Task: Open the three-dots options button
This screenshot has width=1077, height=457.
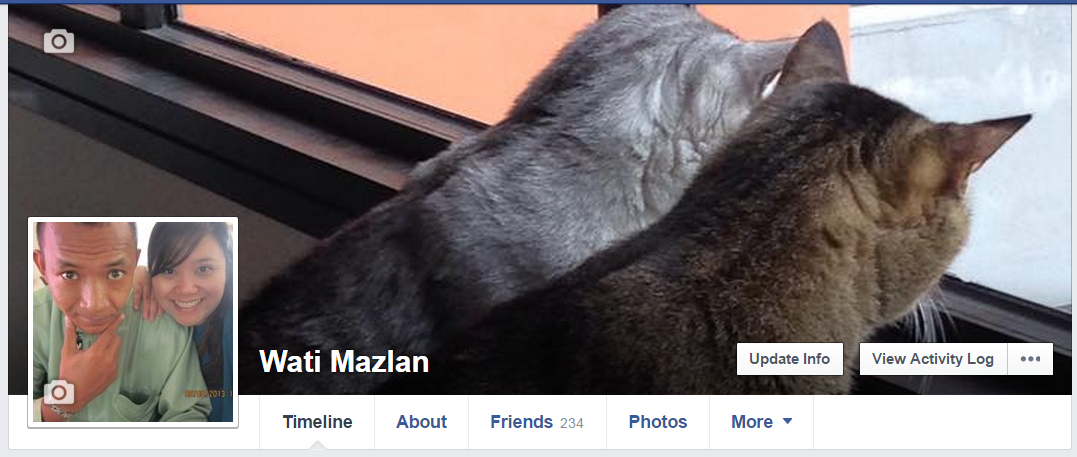Action: pyautogui.click(x=1030, y=359)
